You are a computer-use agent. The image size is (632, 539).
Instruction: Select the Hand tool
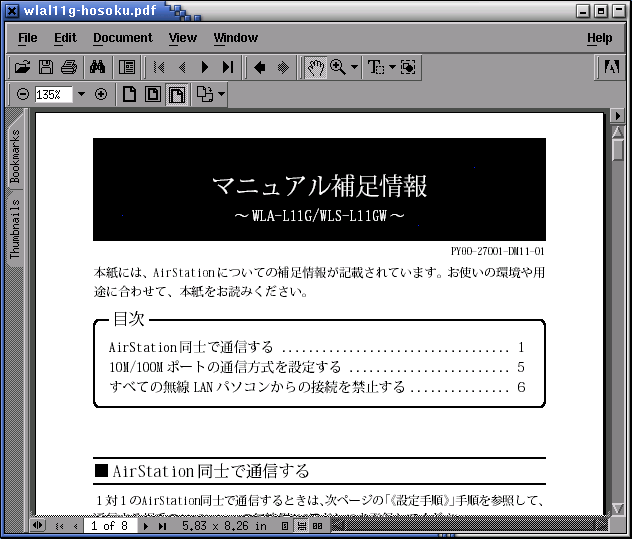(x=316, y=67)
